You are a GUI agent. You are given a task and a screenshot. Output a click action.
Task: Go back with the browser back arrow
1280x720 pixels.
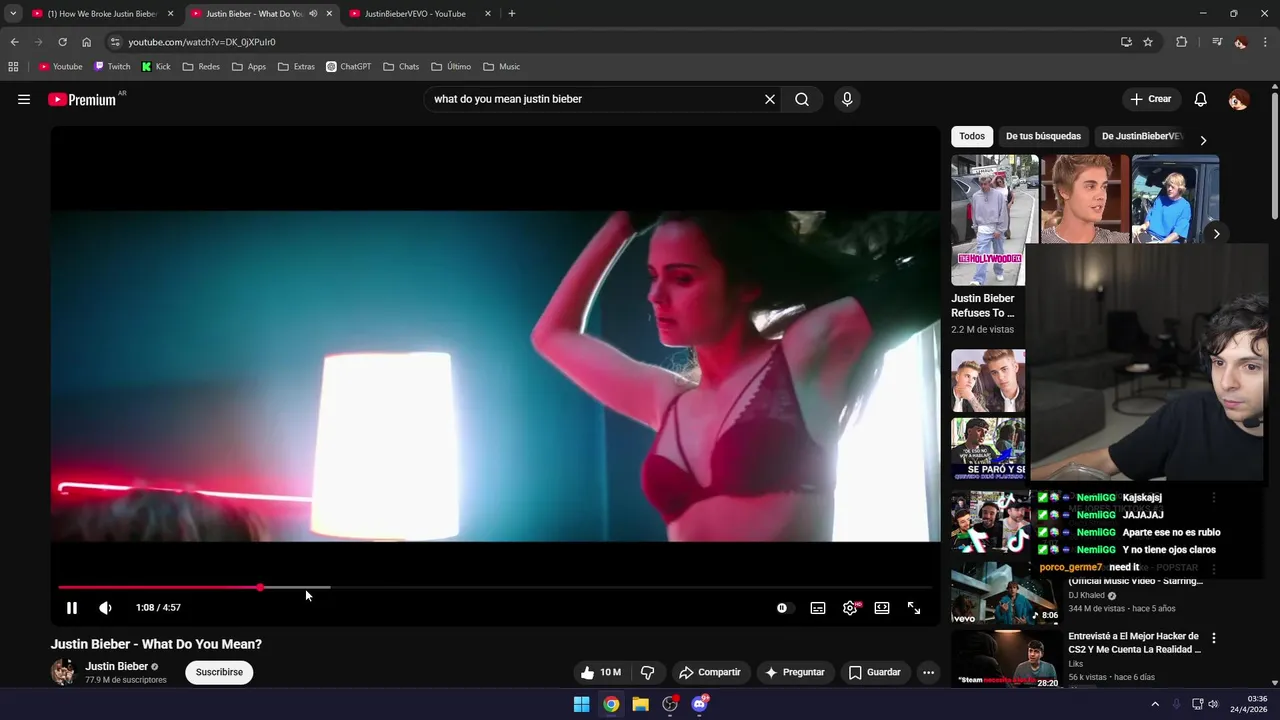(14, 42)
